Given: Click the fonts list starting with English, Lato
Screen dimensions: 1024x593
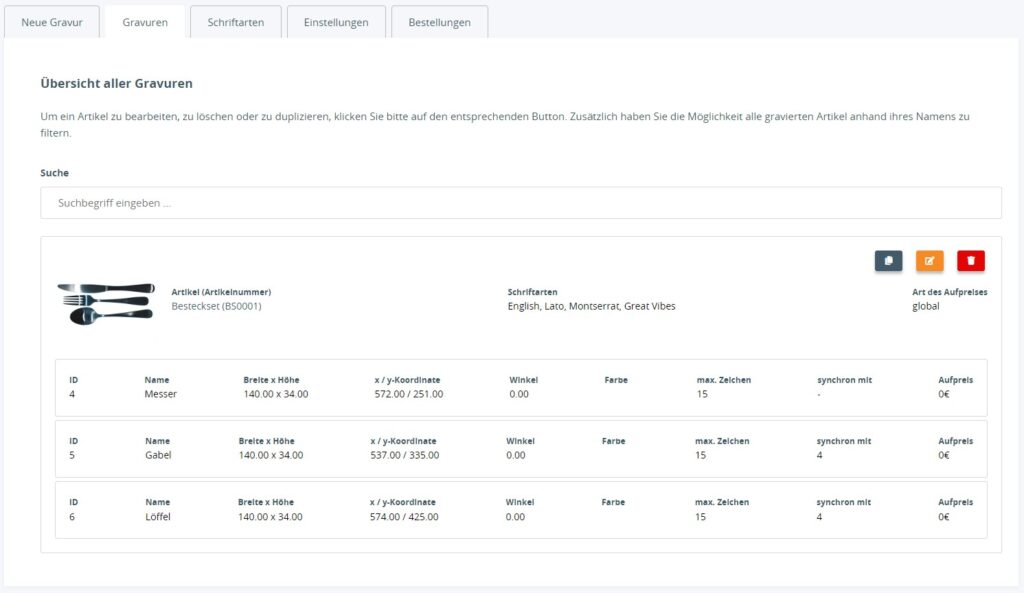Looking at the screenshot, I should pyautogui.click(x=591, y=306).
